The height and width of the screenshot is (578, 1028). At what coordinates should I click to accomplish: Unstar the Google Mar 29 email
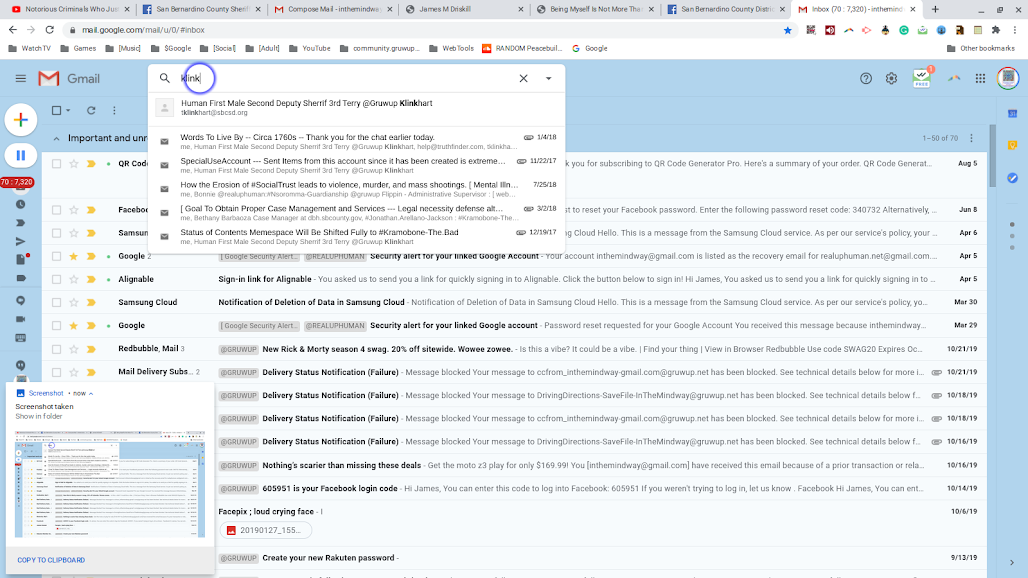73,326
